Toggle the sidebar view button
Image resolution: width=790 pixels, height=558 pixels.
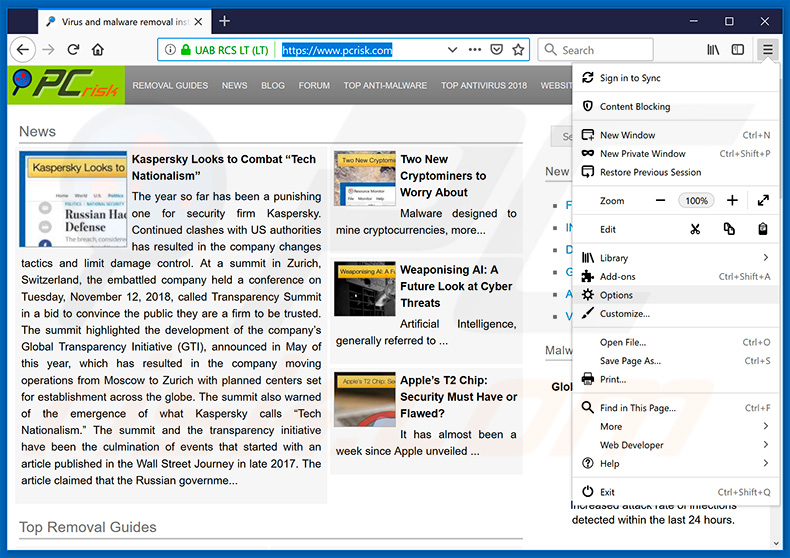[738, 49]
